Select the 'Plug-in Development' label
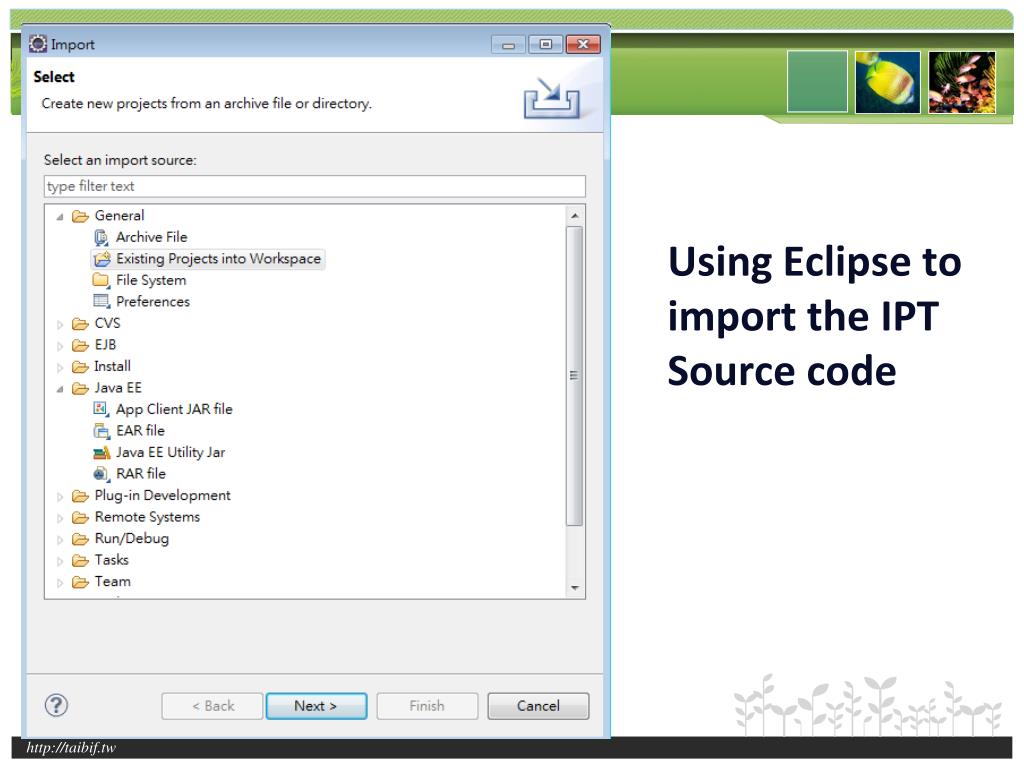Screen dimensions: 1024x768 (163, 496)
